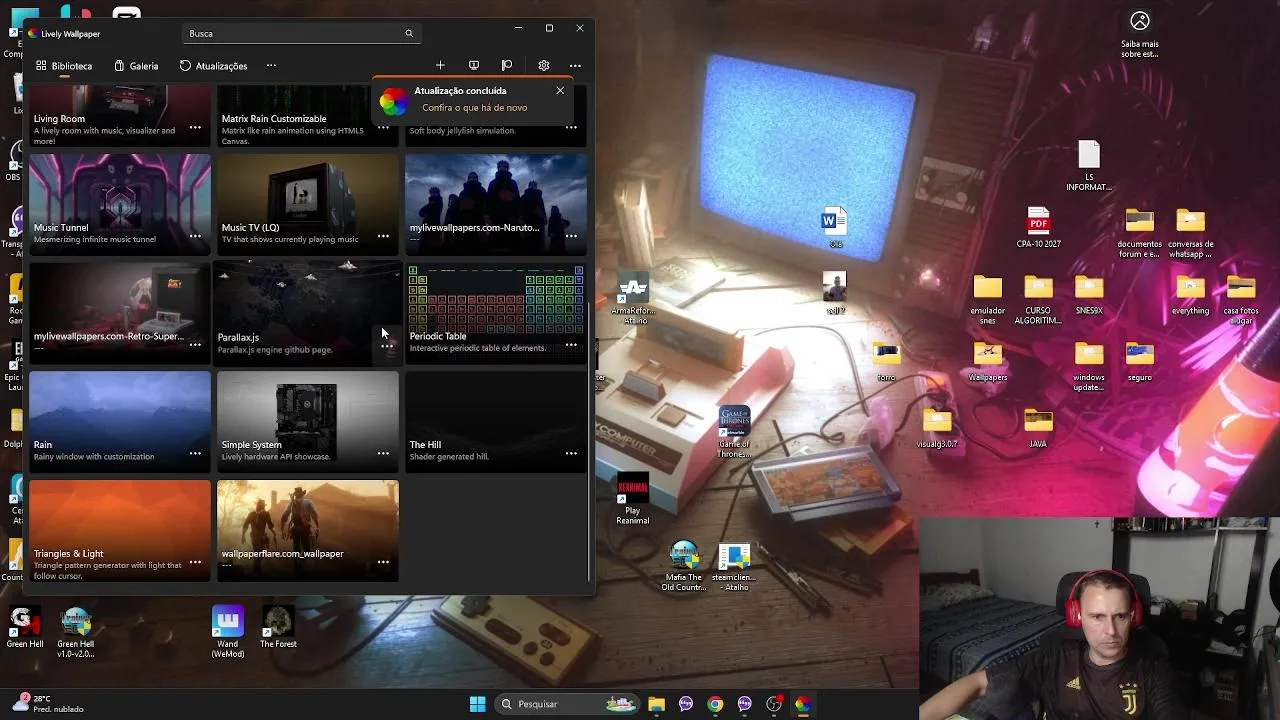Open Google Chrome from taskbar
This screenshot has height=720, width=1280.
click(715, 704)
